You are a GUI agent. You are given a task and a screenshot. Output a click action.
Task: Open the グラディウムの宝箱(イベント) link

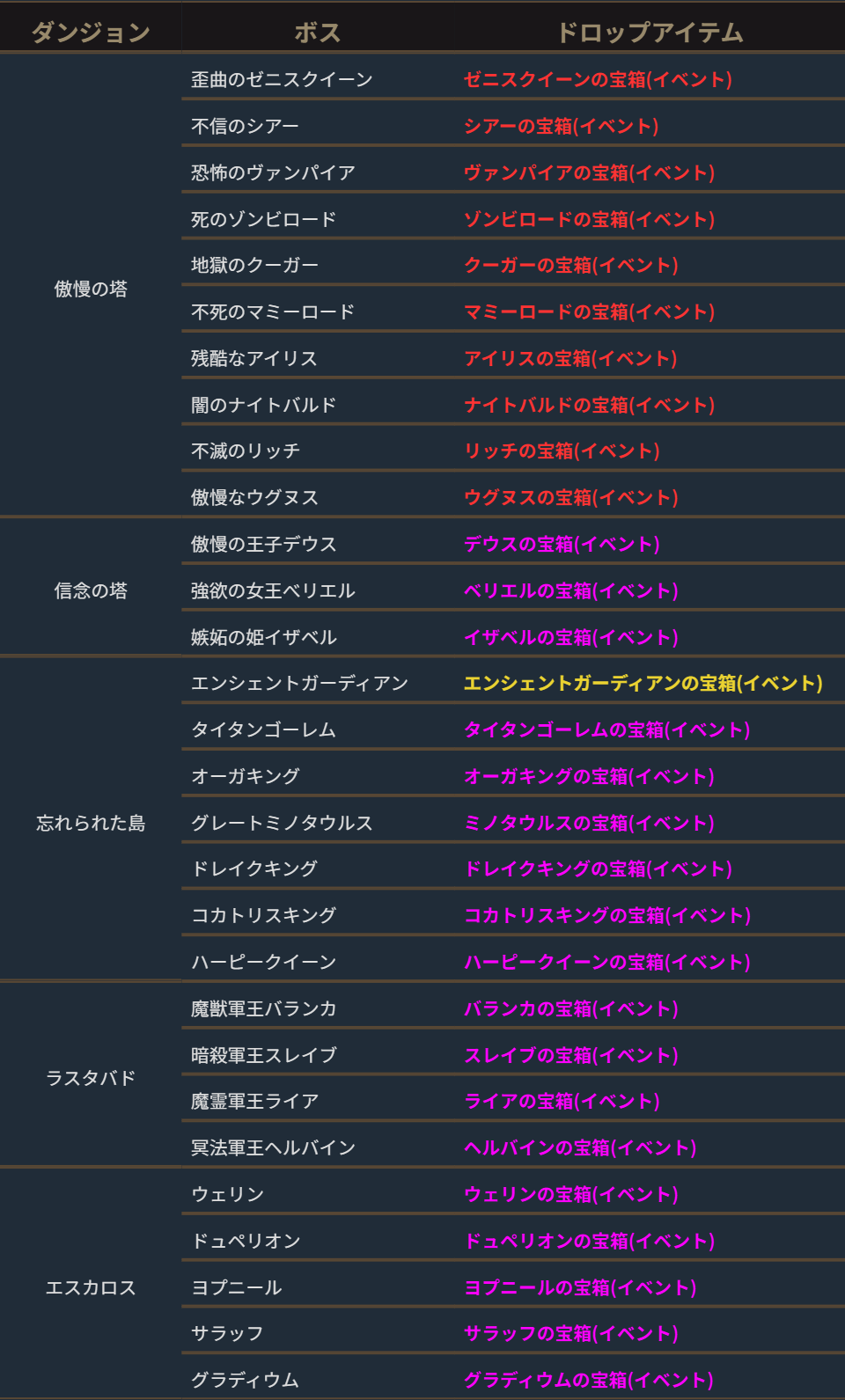coord(588,1380)
